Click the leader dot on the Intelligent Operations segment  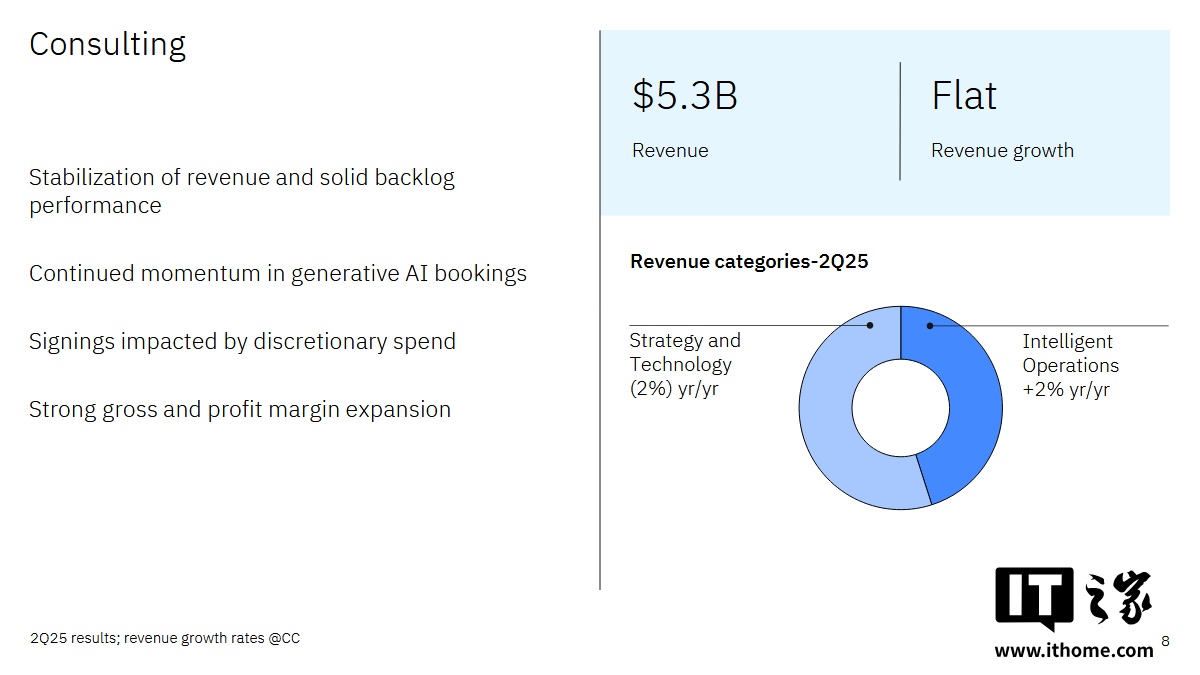[930, 325]
